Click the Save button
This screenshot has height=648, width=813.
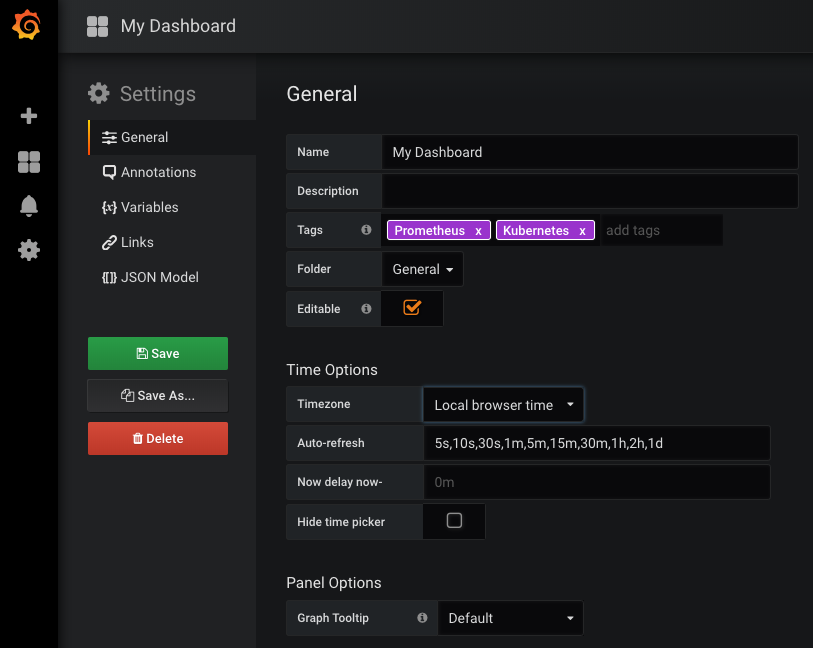(x=157, y=353)
